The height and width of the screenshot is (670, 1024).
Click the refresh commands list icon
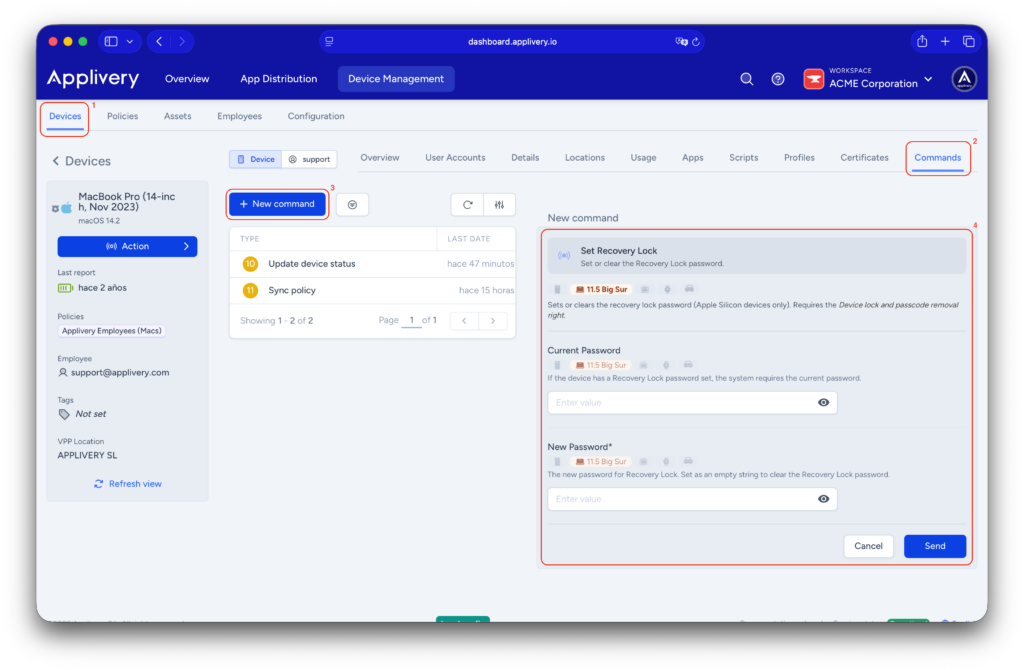(x=467, y=204)
